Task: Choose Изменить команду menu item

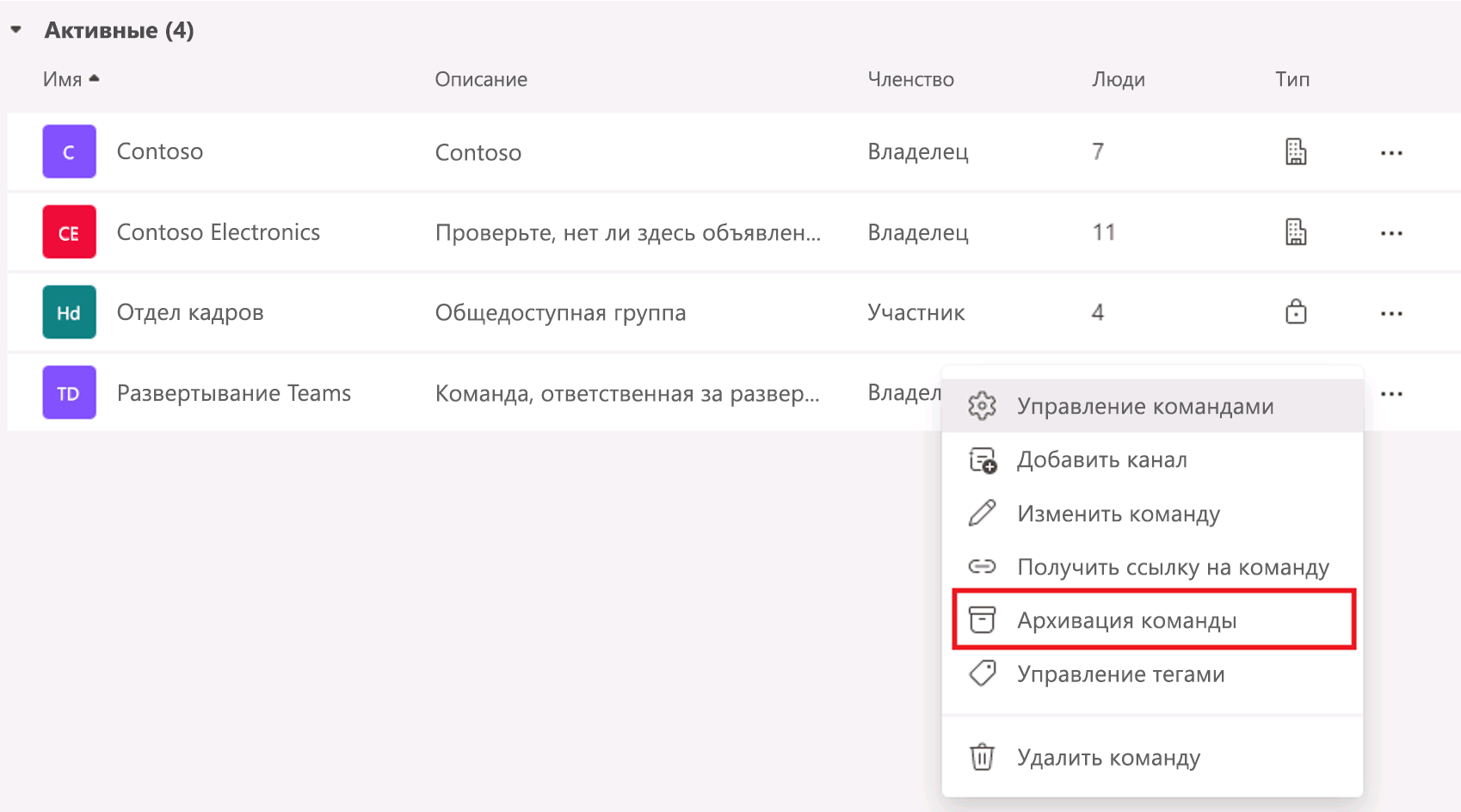Action: click(x=1153, y=514)
